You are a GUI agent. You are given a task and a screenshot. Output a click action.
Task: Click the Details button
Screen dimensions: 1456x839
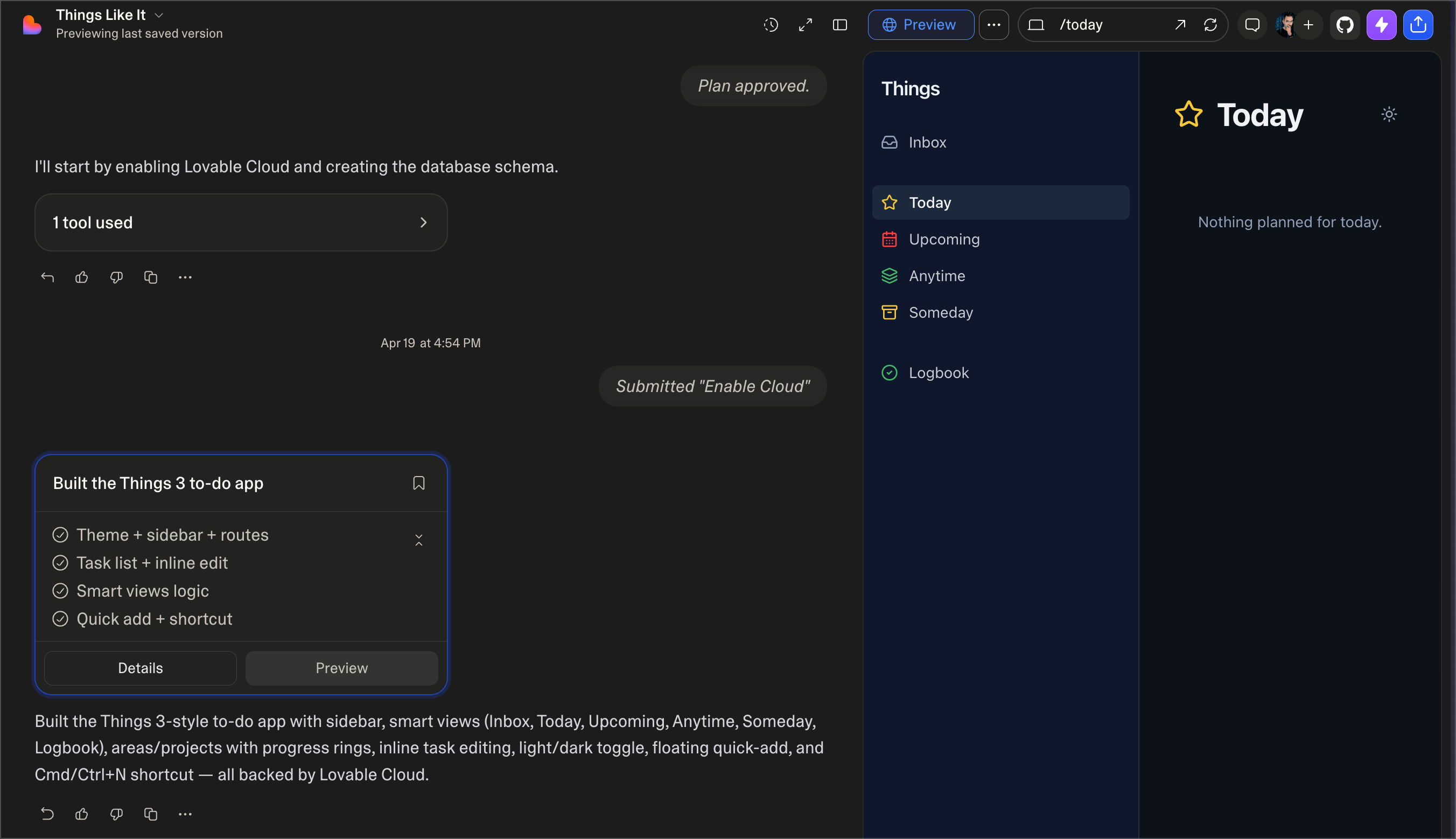click(140, 668)
